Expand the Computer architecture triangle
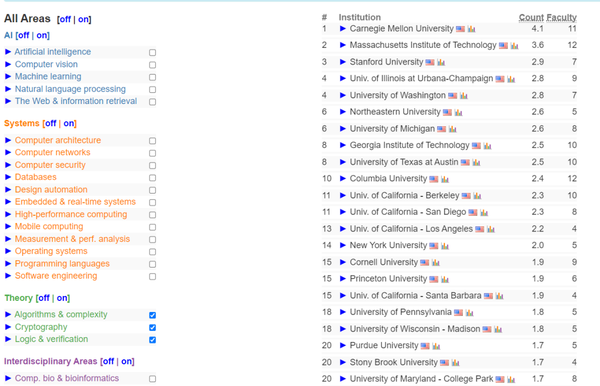This screenshot has height=386, width=600. 8,140
